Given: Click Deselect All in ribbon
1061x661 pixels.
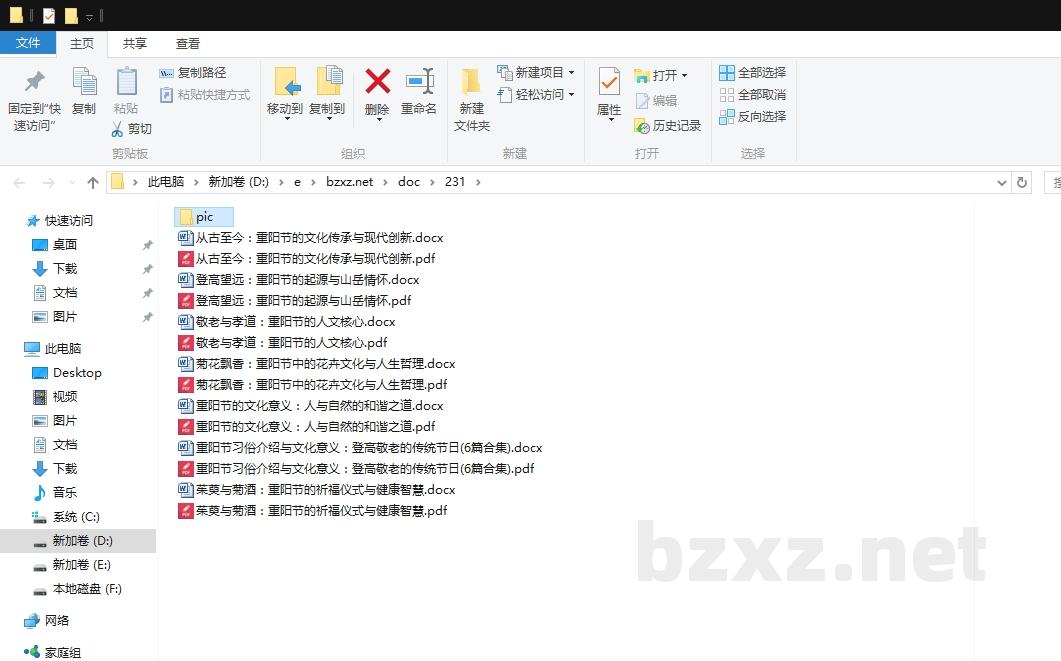Looking at the screenshot, I should (727, 95).
